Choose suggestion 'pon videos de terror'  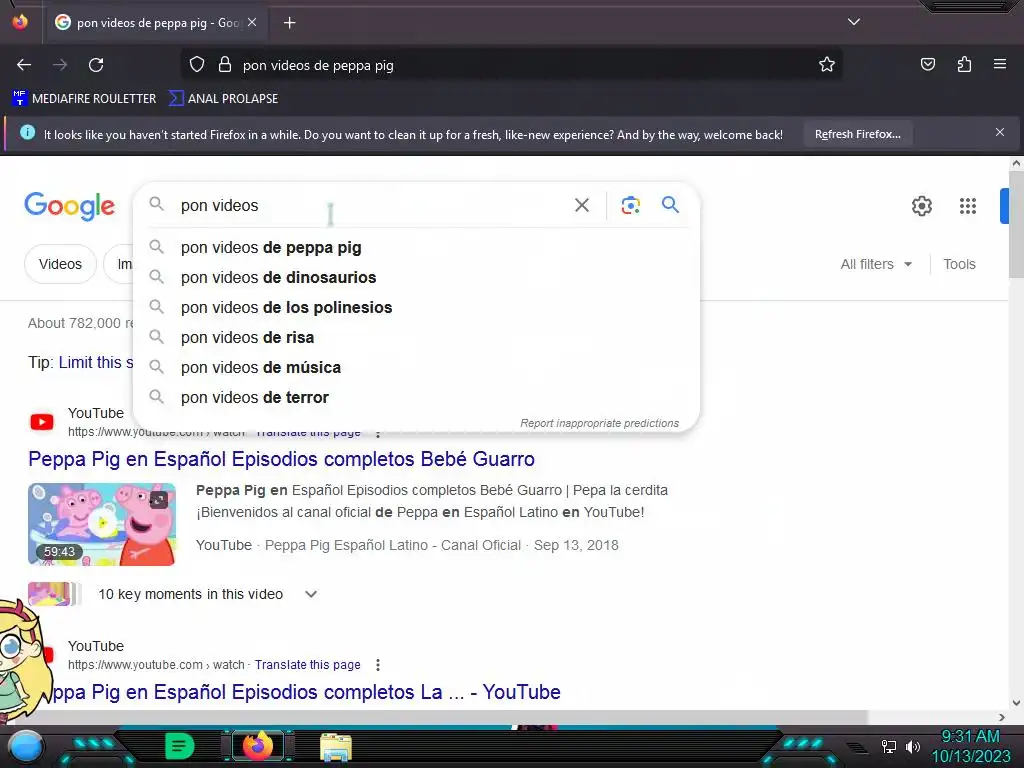click(417, 398)
